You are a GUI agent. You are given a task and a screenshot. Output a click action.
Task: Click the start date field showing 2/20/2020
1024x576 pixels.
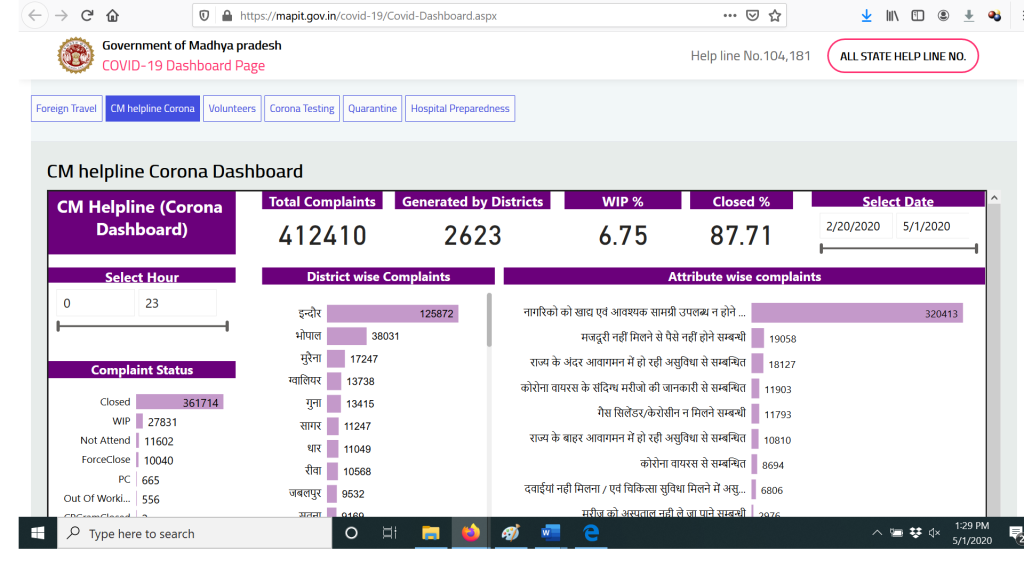pos(853,227)
